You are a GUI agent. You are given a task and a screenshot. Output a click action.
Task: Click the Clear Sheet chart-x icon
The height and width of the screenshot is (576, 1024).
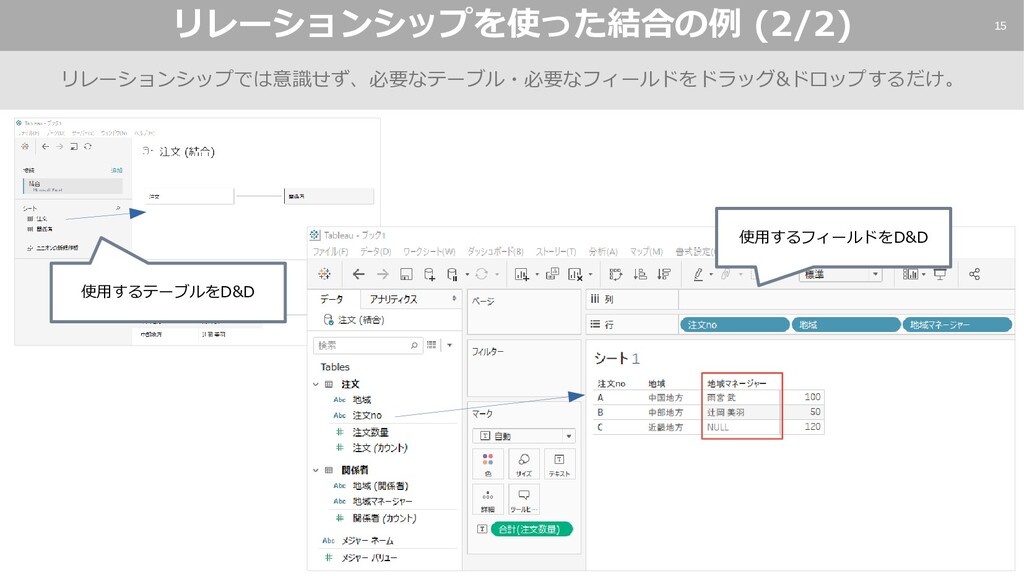(575, 274)
